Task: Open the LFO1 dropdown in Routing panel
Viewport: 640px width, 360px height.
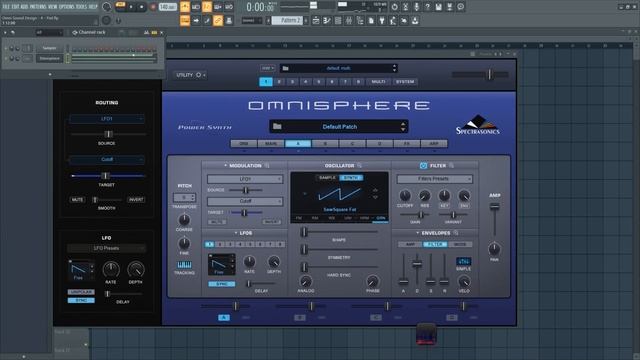Action: 107,119
